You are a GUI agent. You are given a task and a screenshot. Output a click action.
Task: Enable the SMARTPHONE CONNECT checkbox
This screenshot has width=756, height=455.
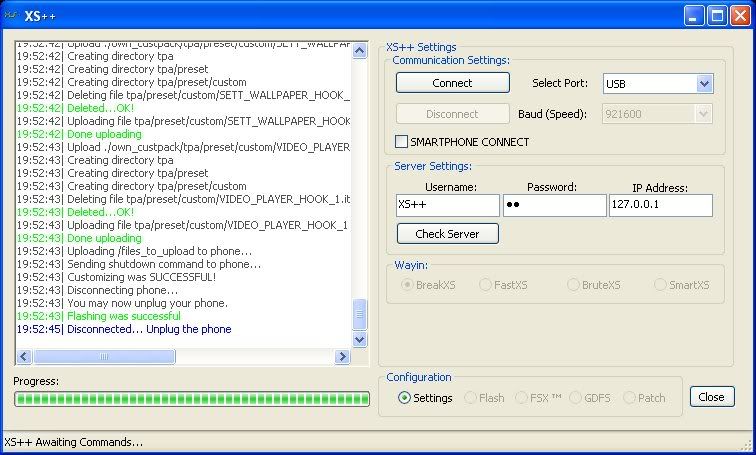402,142
